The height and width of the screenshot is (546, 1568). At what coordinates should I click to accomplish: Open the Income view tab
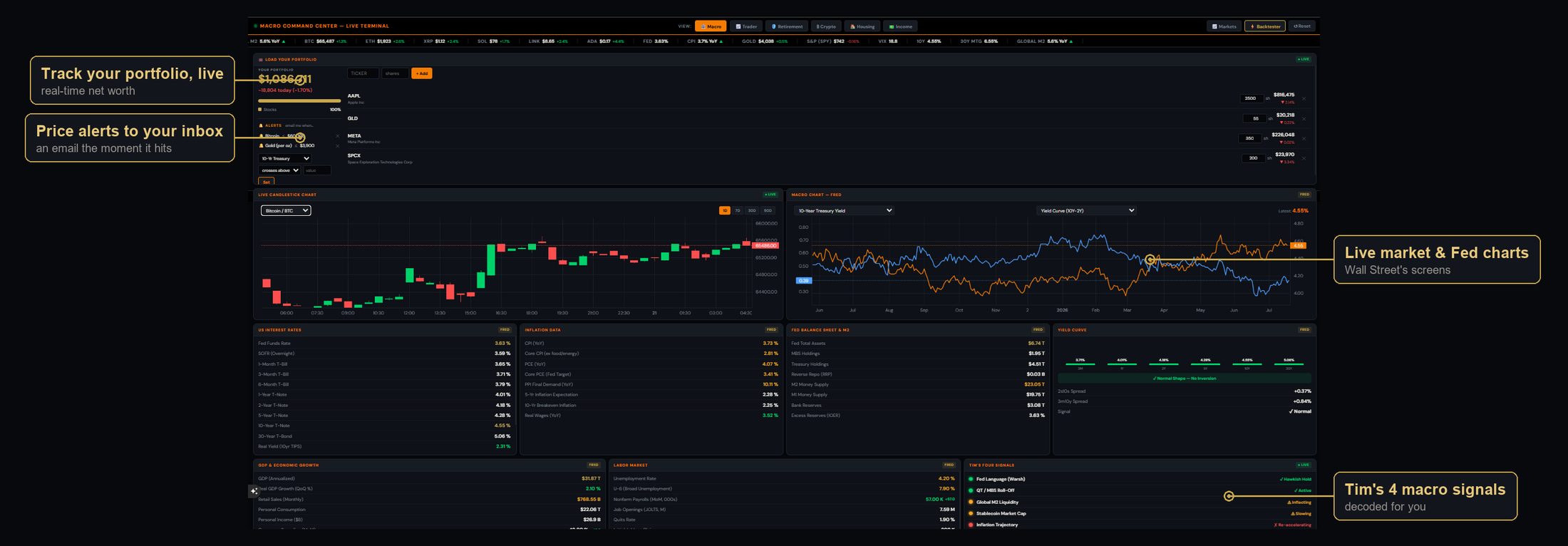coord(900,26)
